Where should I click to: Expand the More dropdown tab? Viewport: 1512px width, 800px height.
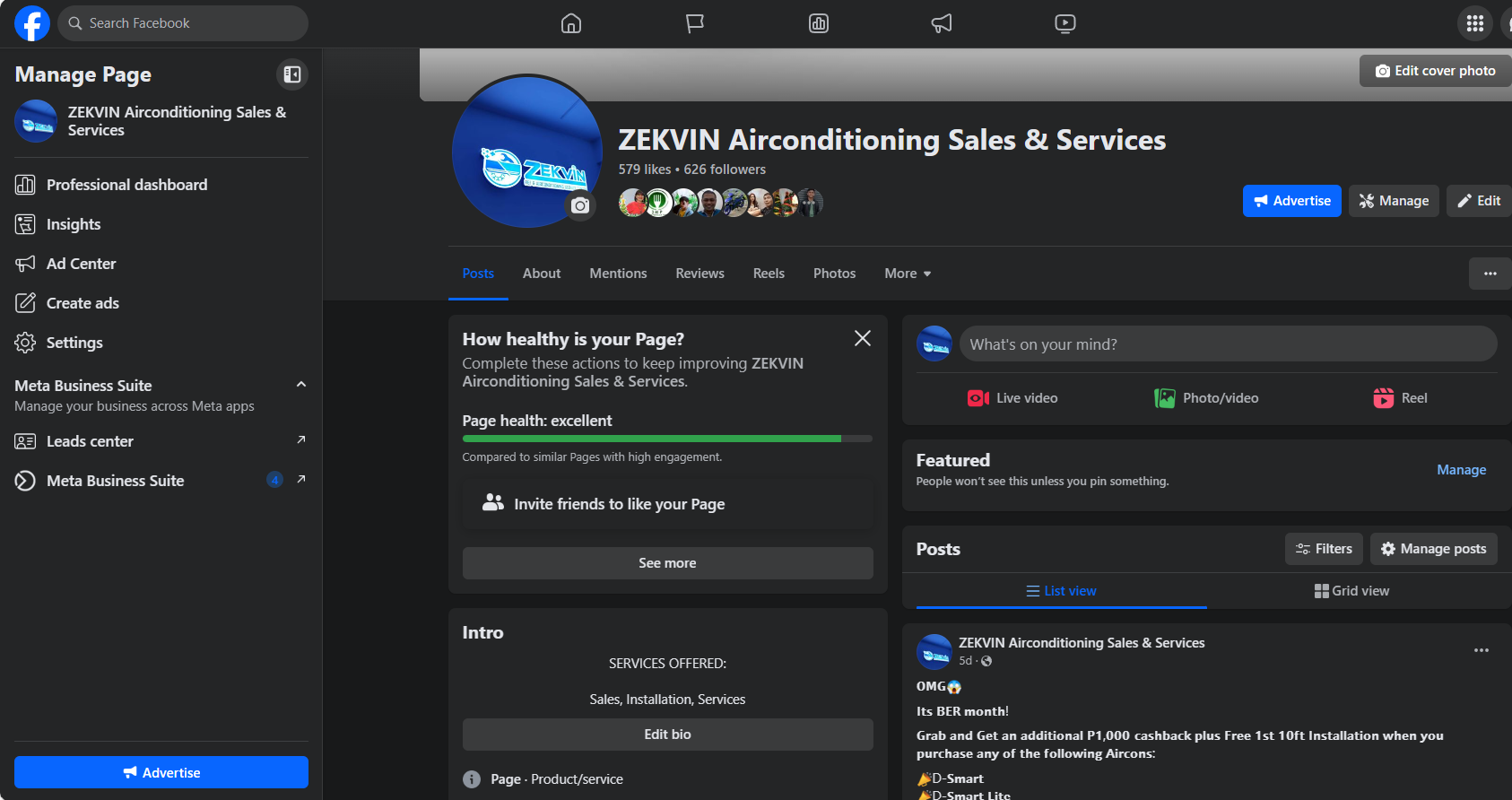[x=908, y=274]
